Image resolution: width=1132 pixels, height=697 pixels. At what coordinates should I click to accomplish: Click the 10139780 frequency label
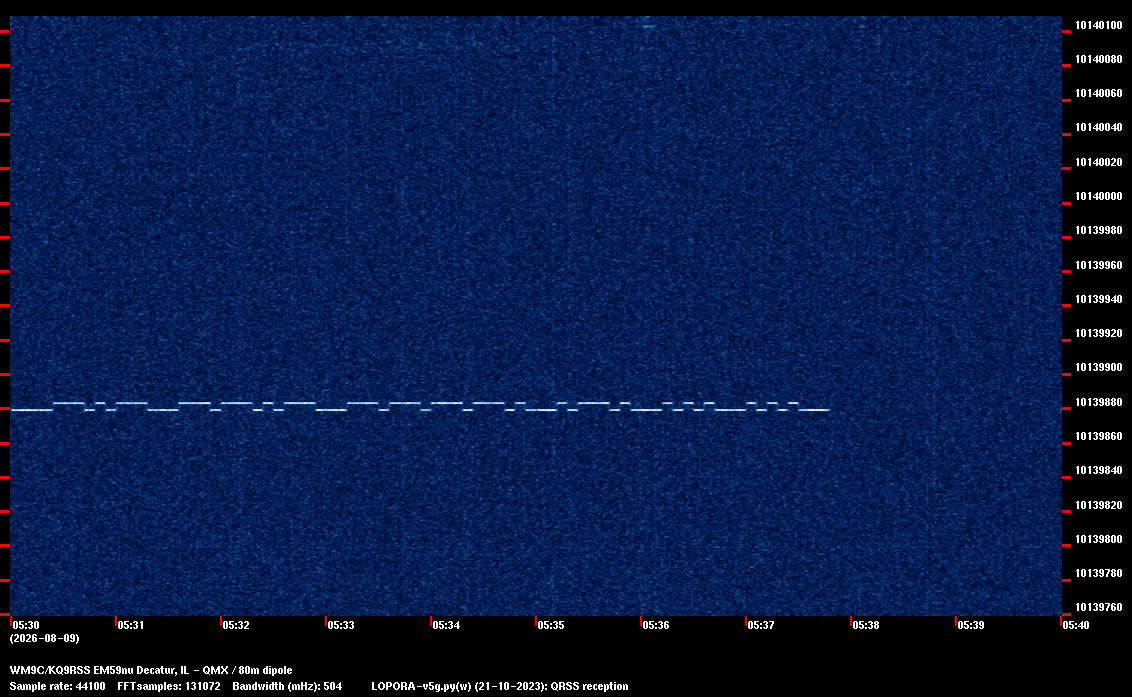[x=1098, y=573]
